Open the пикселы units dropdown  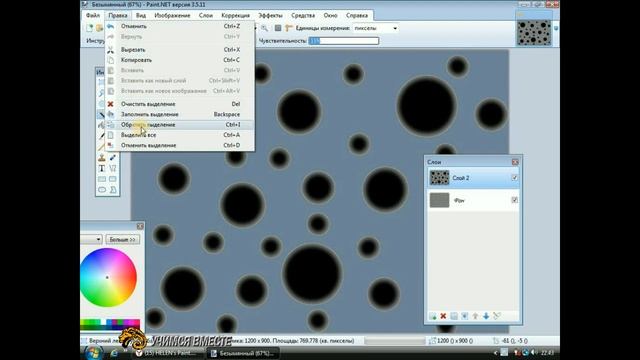[376, 28]
